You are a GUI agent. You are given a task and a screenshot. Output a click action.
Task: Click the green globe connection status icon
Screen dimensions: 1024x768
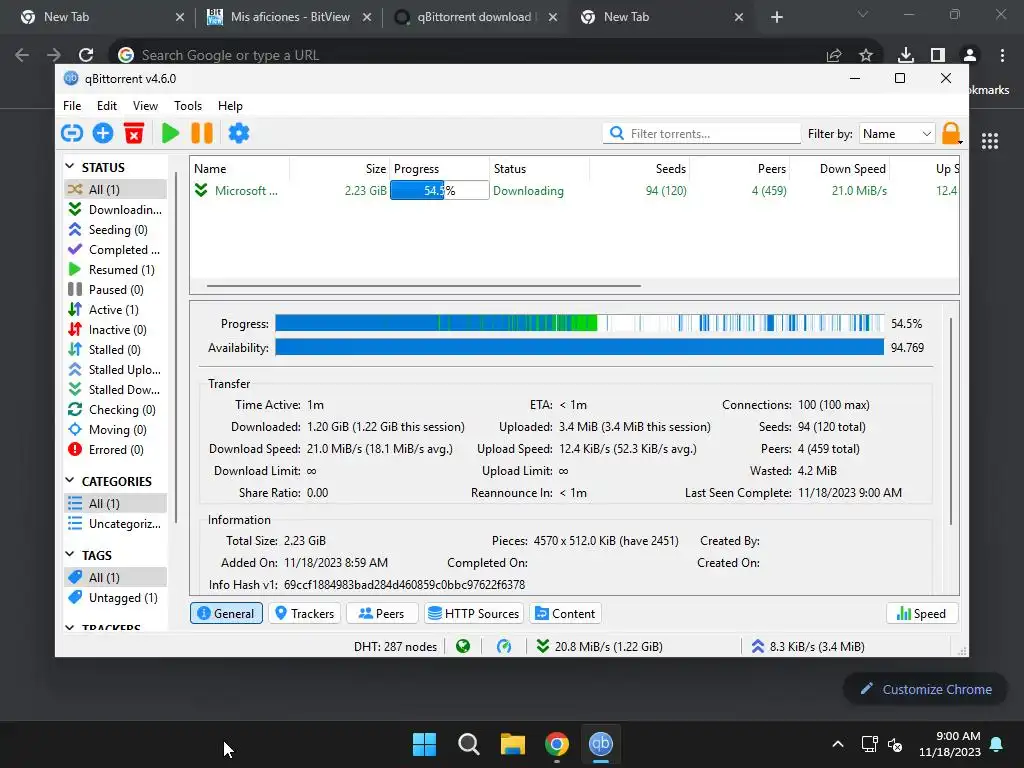[x=463, y=647]
